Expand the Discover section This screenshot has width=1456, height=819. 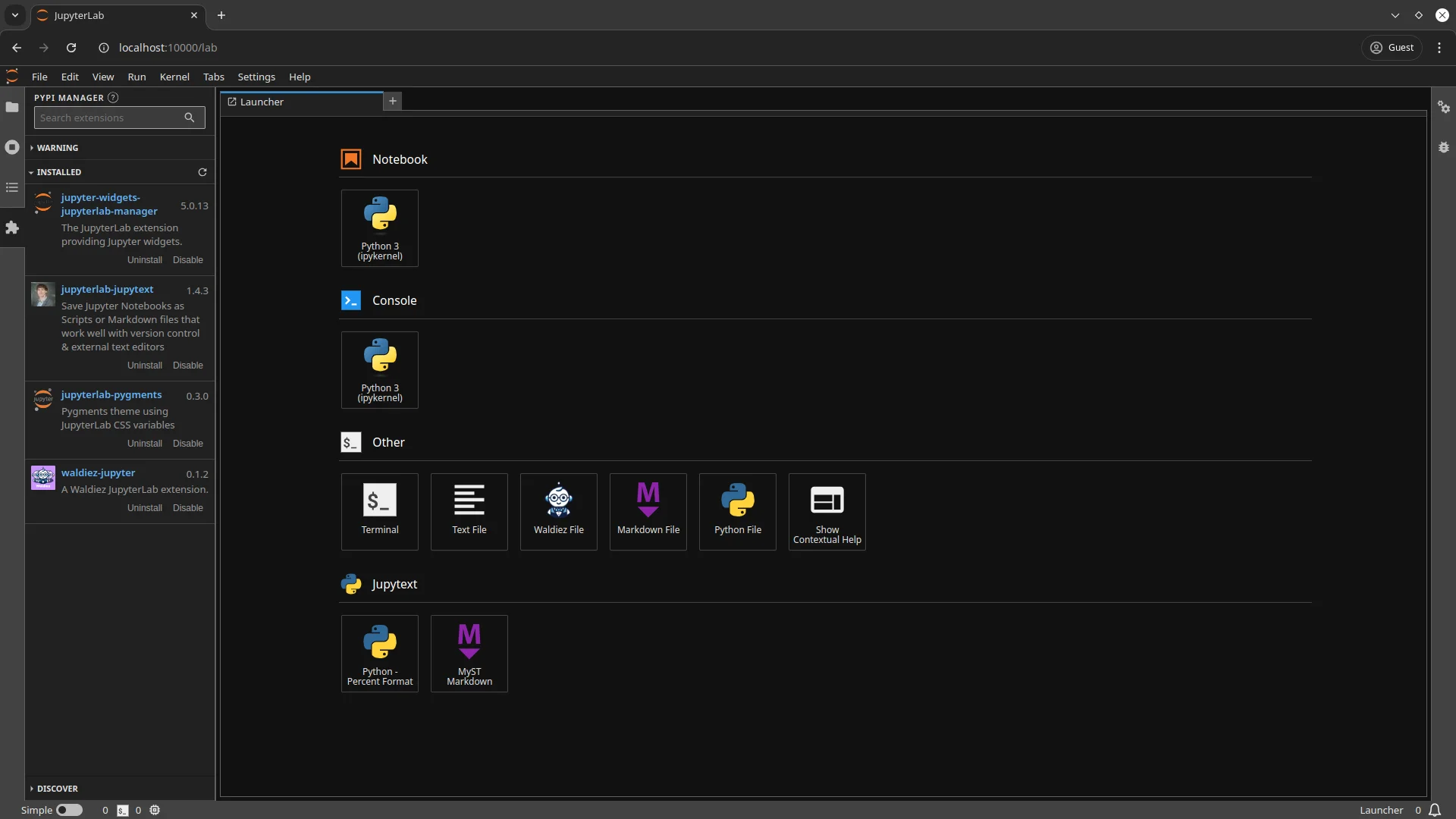[57, 789]
